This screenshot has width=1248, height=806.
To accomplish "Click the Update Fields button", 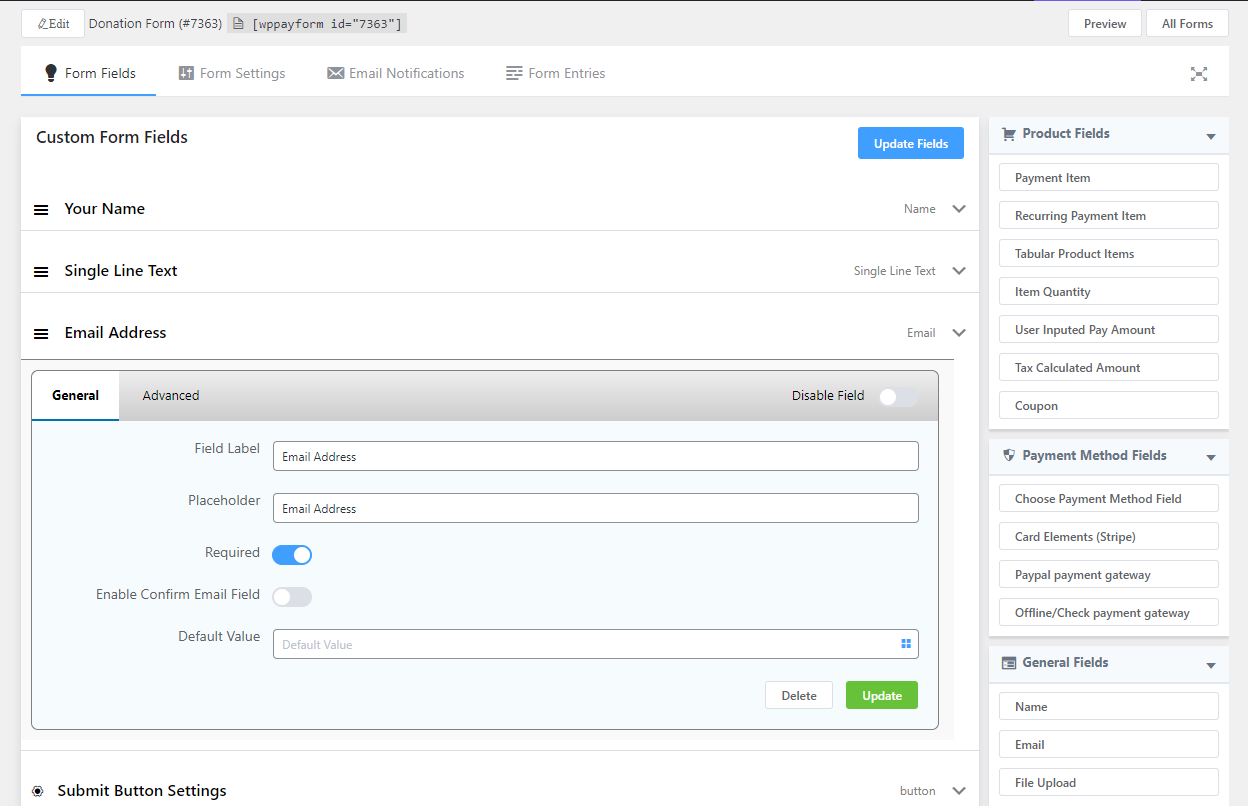I will point(910,142).
